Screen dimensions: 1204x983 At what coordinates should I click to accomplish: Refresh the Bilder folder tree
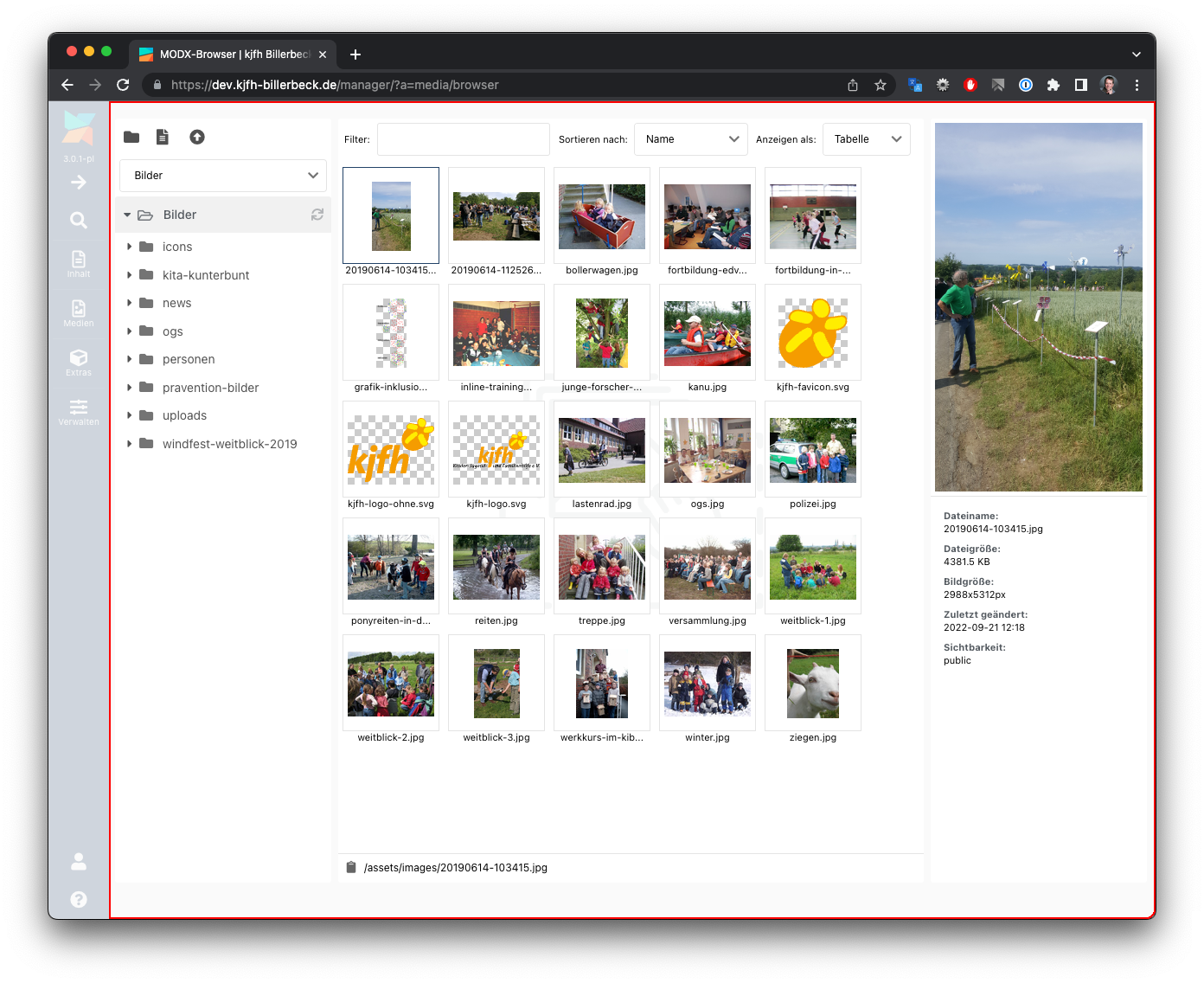coord(317,215)
